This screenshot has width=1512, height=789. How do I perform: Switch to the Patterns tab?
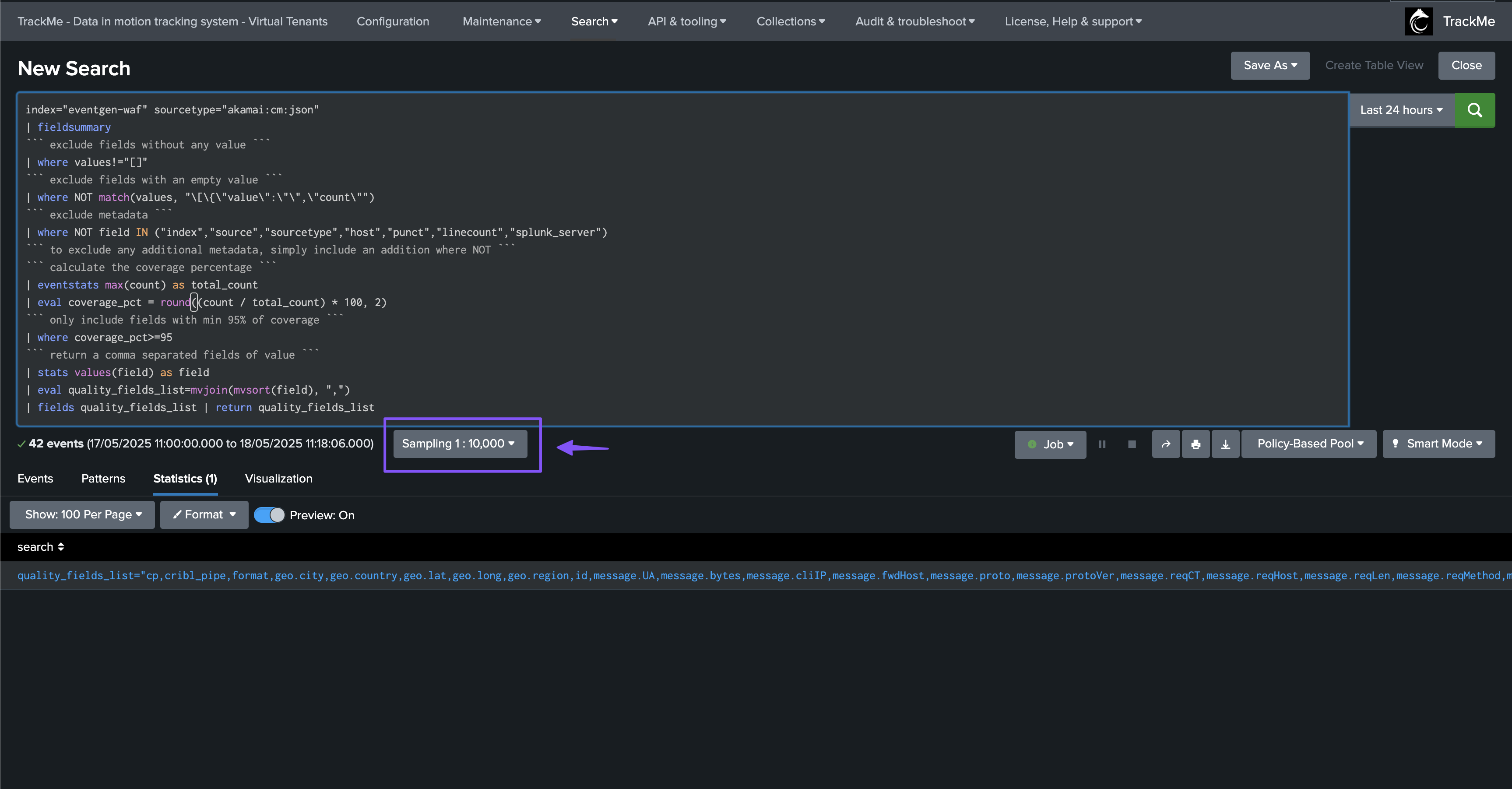pos(103,479)
